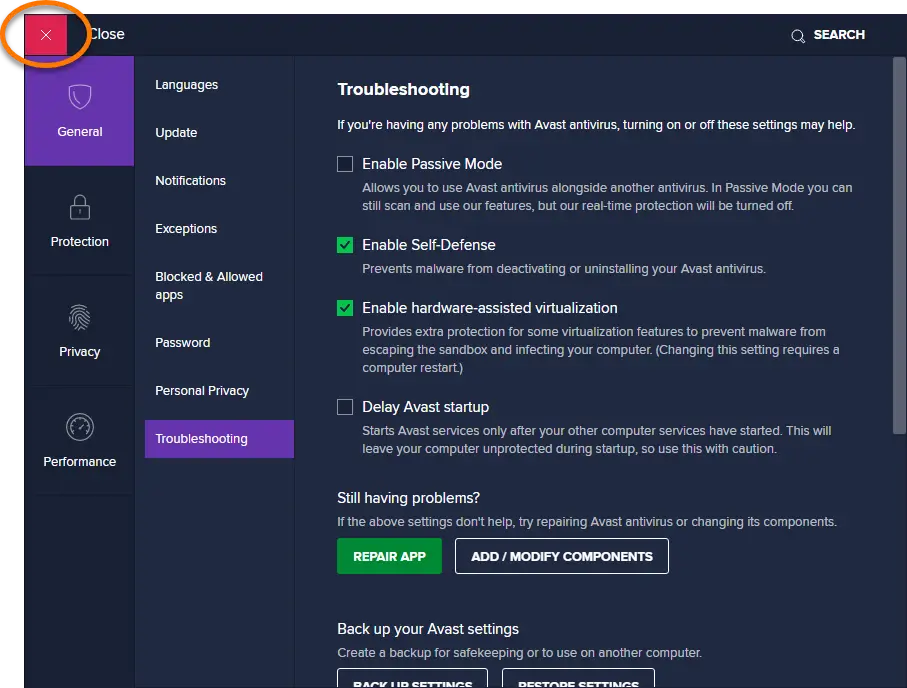Click the Performance gauge icon
Image resolution: width=907 pixels, height=688 pixels.
tap(80, 427)
